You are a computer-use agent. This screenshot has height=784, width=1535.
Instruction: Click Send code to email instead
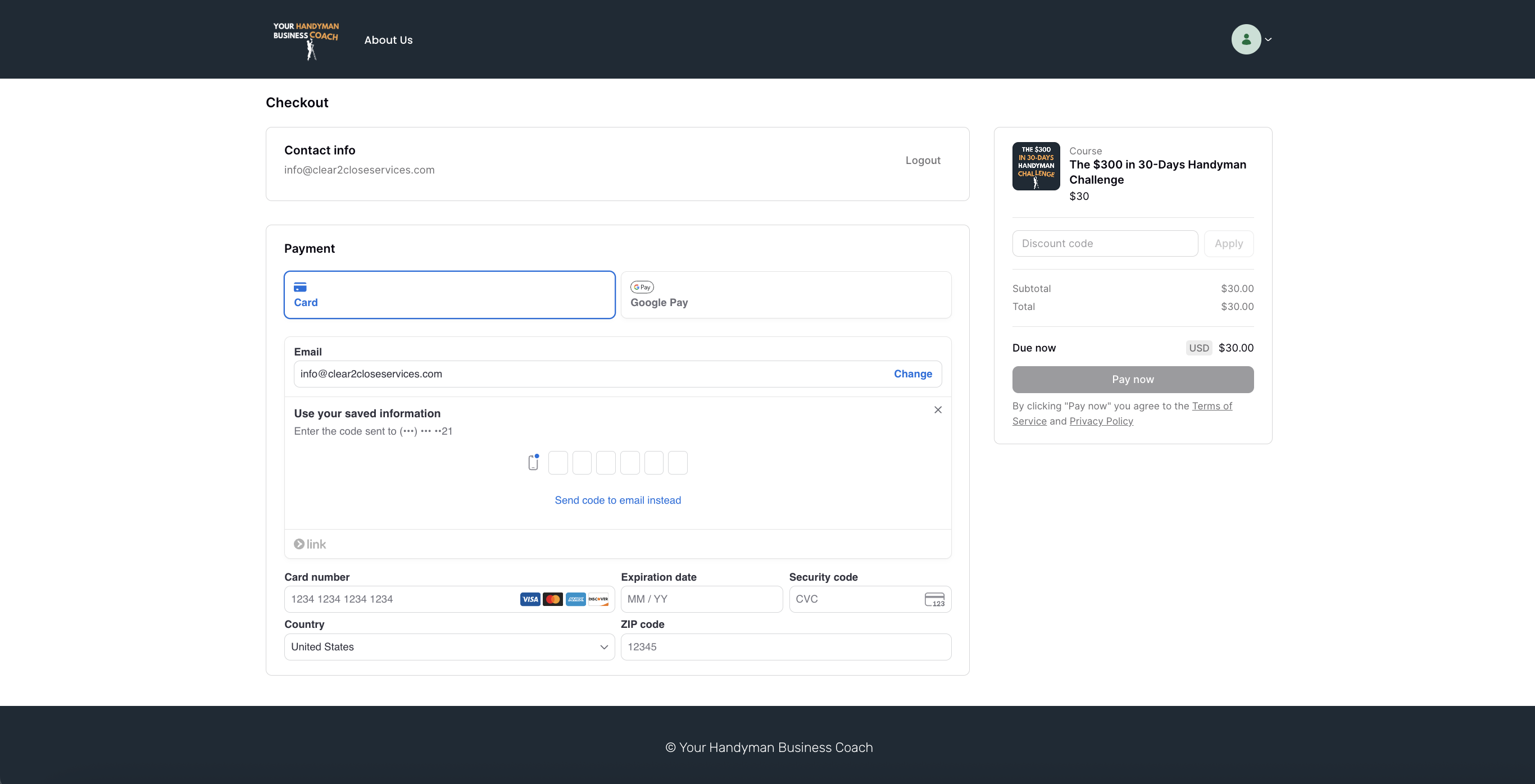[617, 500]
